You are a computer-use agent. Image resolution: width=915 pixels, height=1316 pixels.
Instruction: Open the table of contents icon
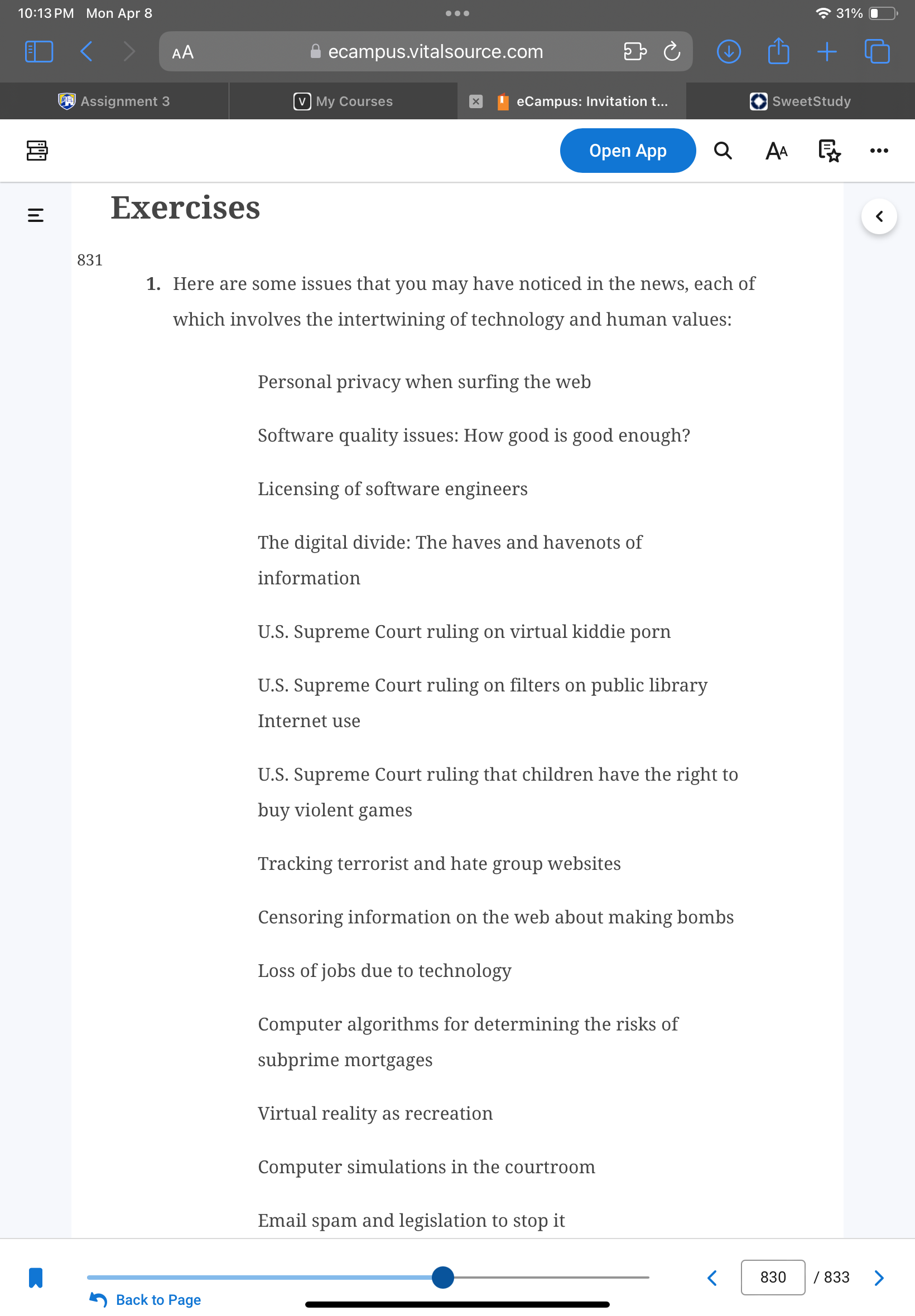pyautogui.click(x=36, y=215)
